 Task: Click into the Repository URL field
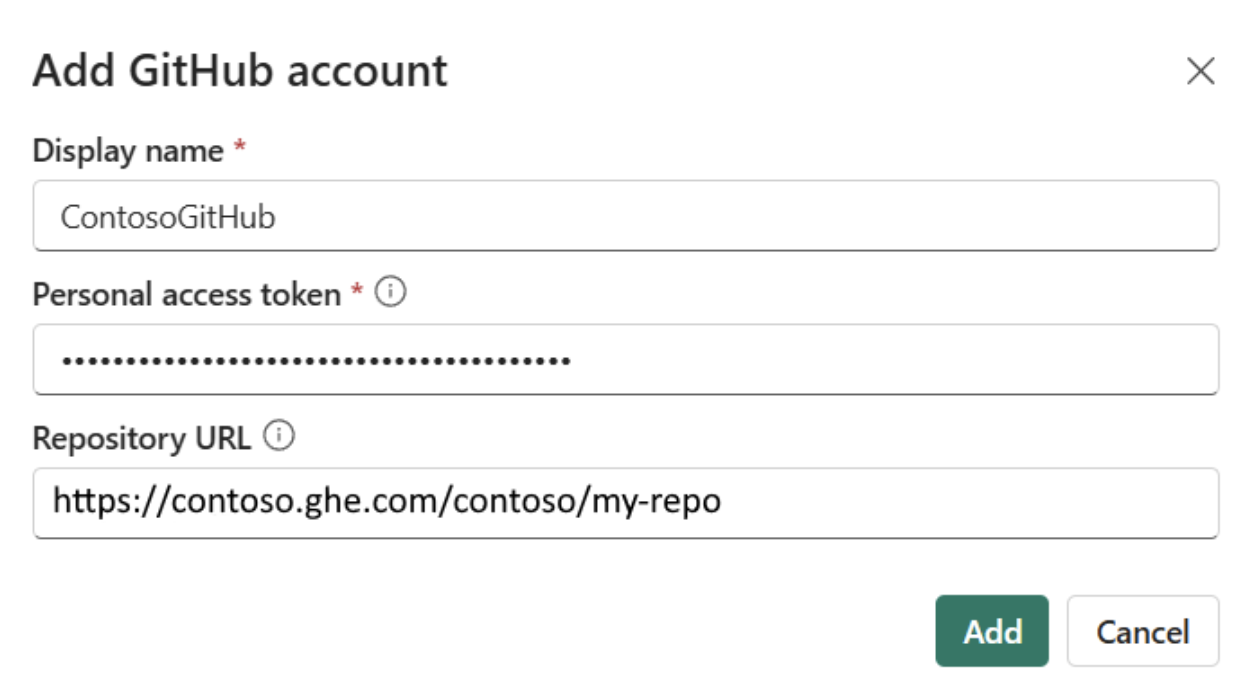(625, 503)
